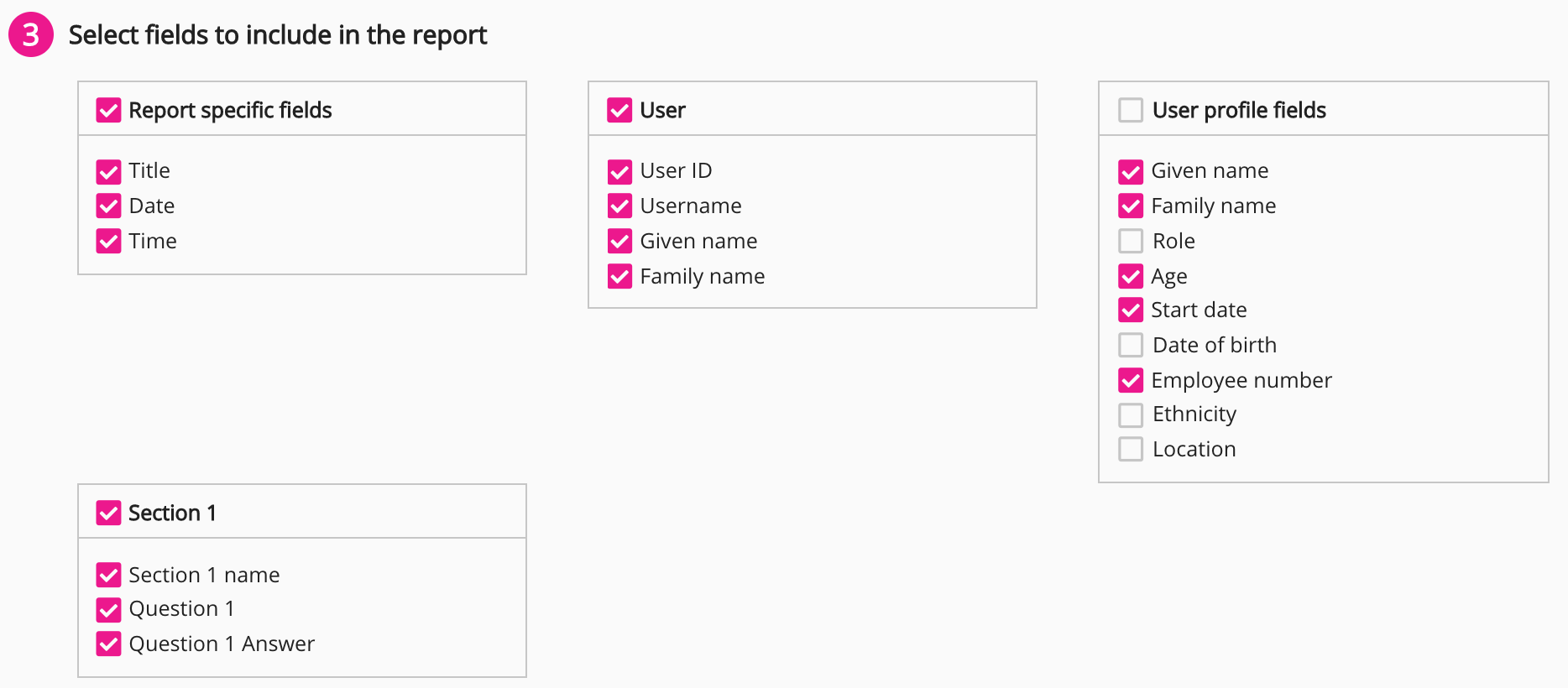This screenshot has height=688, width=1568.
Task: Enable the Role checkbox
Action: [1130, 242]
